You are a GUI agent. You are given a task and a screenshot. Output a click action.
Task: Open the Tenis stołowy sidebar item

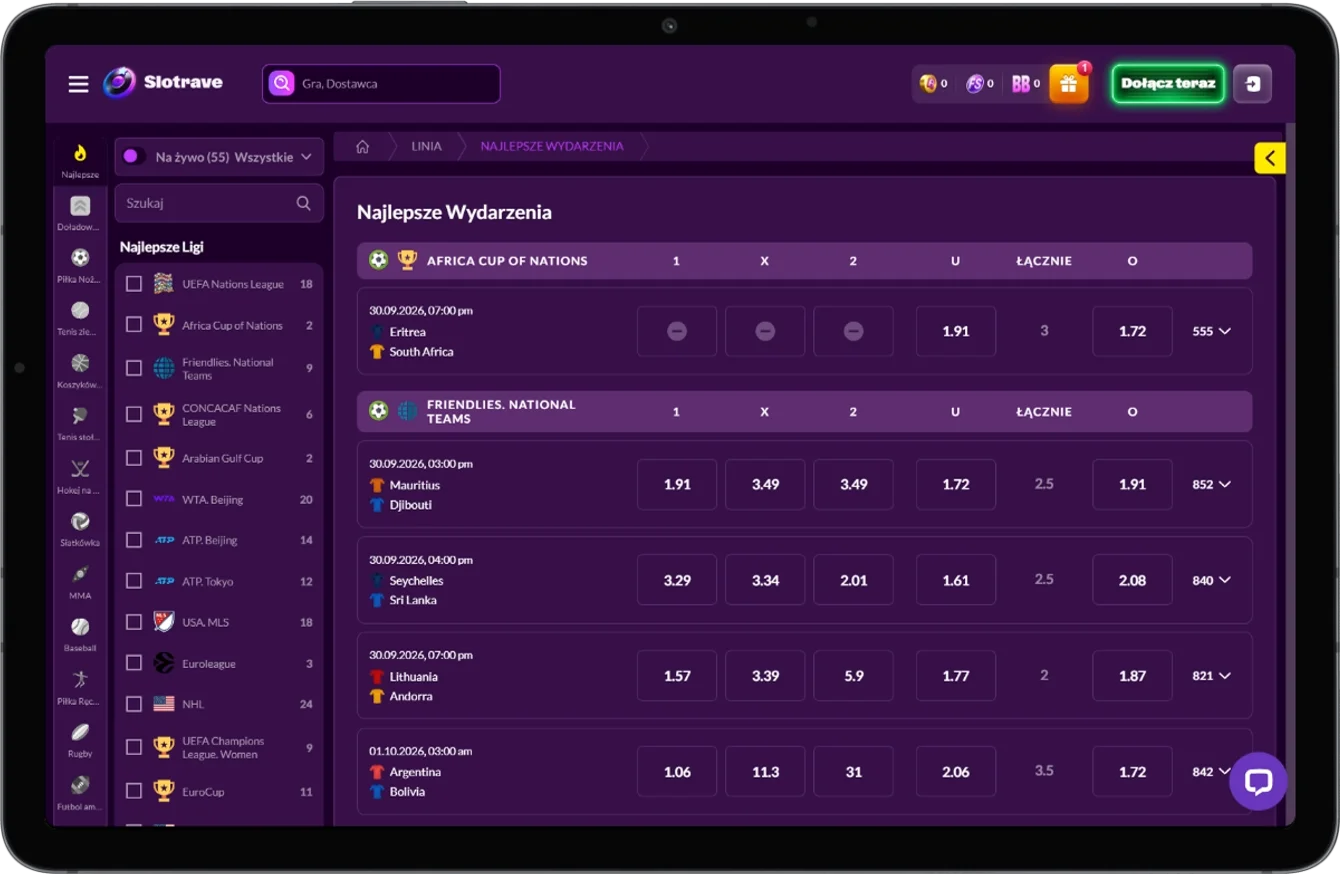point(80,423)
